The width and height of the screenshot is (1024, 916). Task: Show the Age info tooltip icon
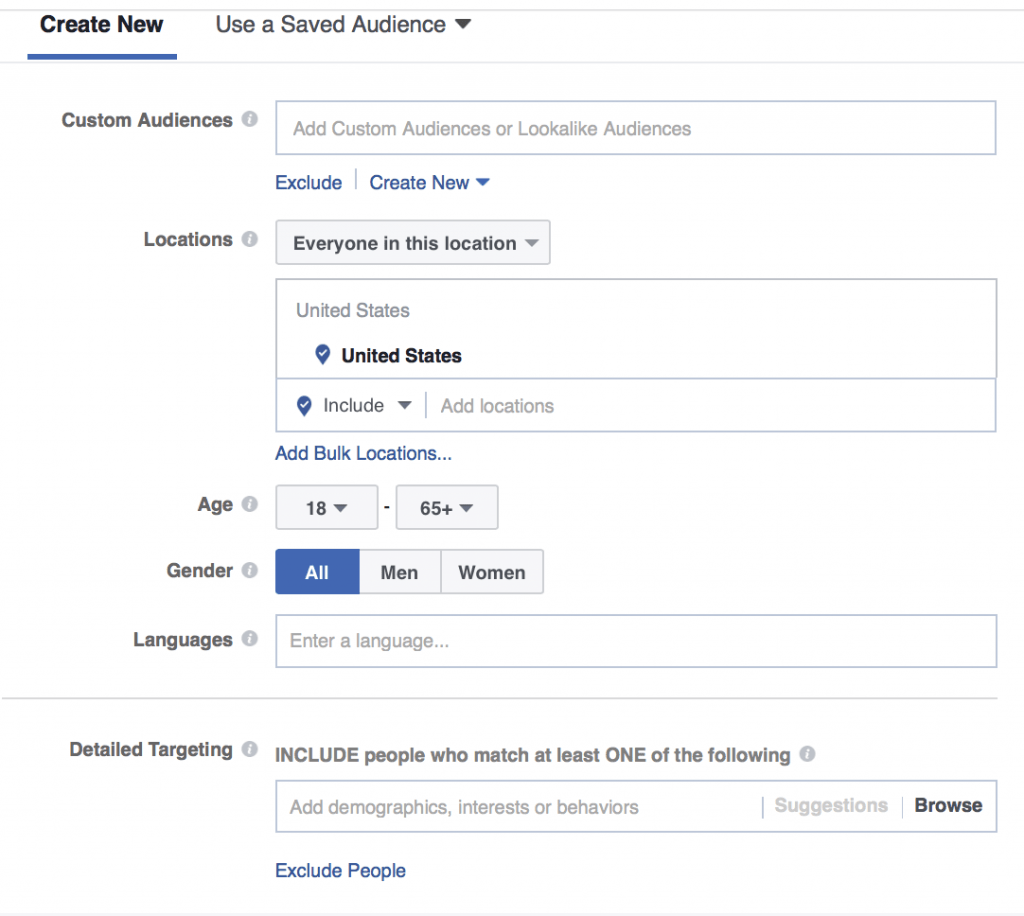(x=249, y=504)
